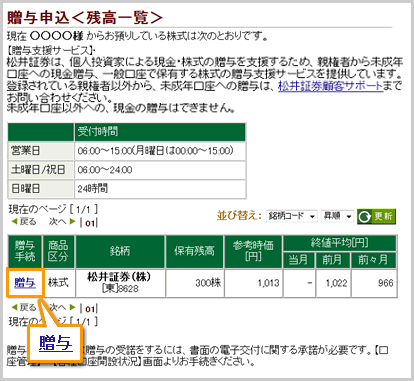414x381 pixels.
Task: Click the 【贈与支援サービス】 heading text
Action: [x=51, y=51]
